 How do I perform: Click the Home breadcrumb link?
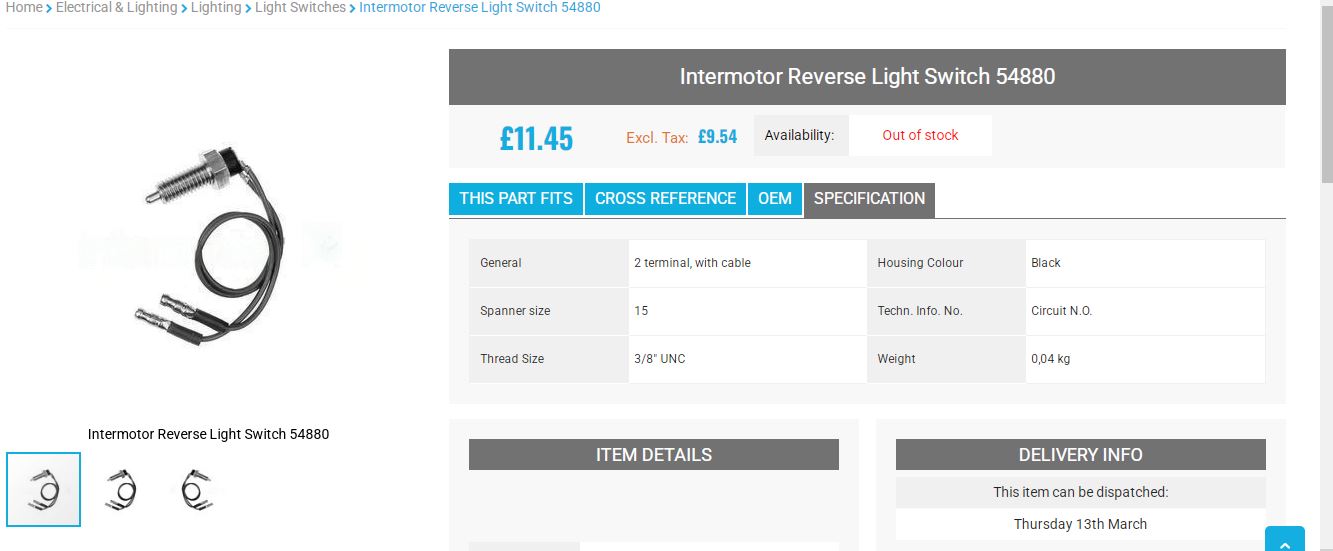click(x=24, y=7)
